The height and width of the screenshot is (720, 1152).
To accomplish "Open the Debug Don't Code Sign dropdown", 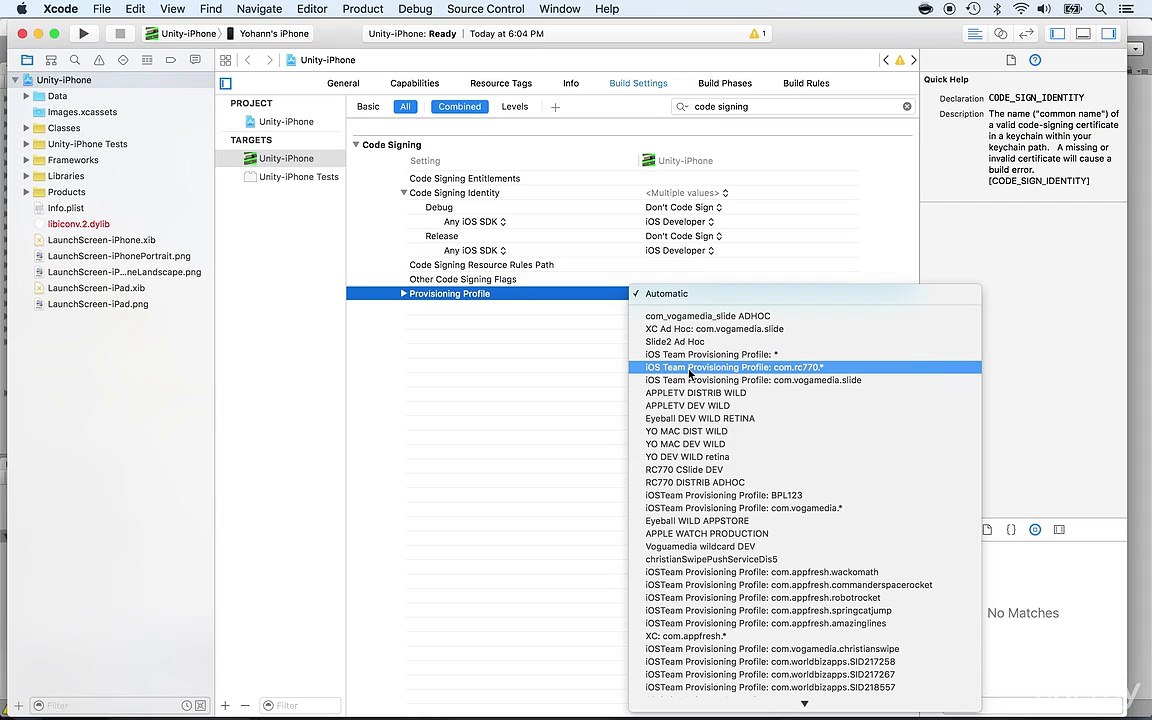I will (683, 207).
